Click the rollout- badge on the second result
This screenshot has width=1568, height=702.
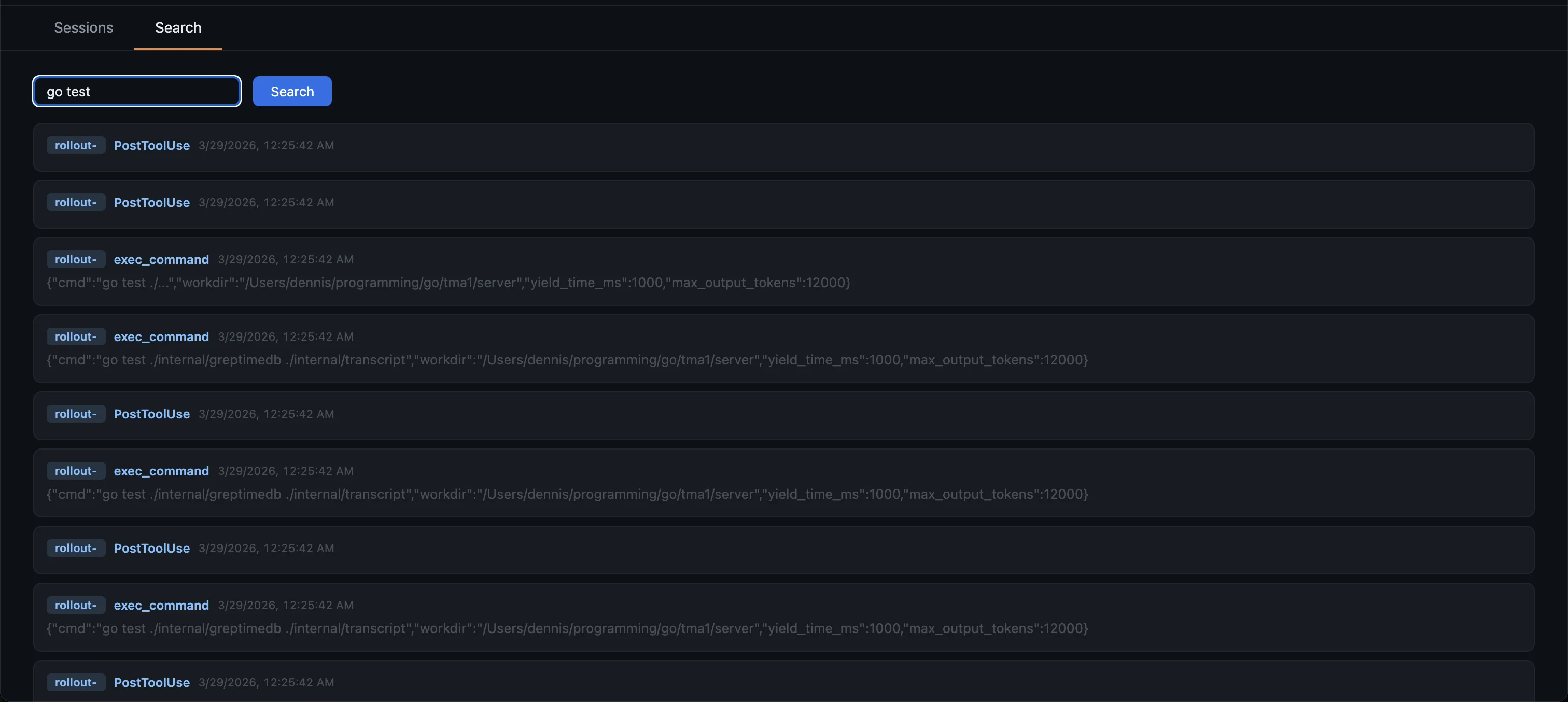[76, 202]
